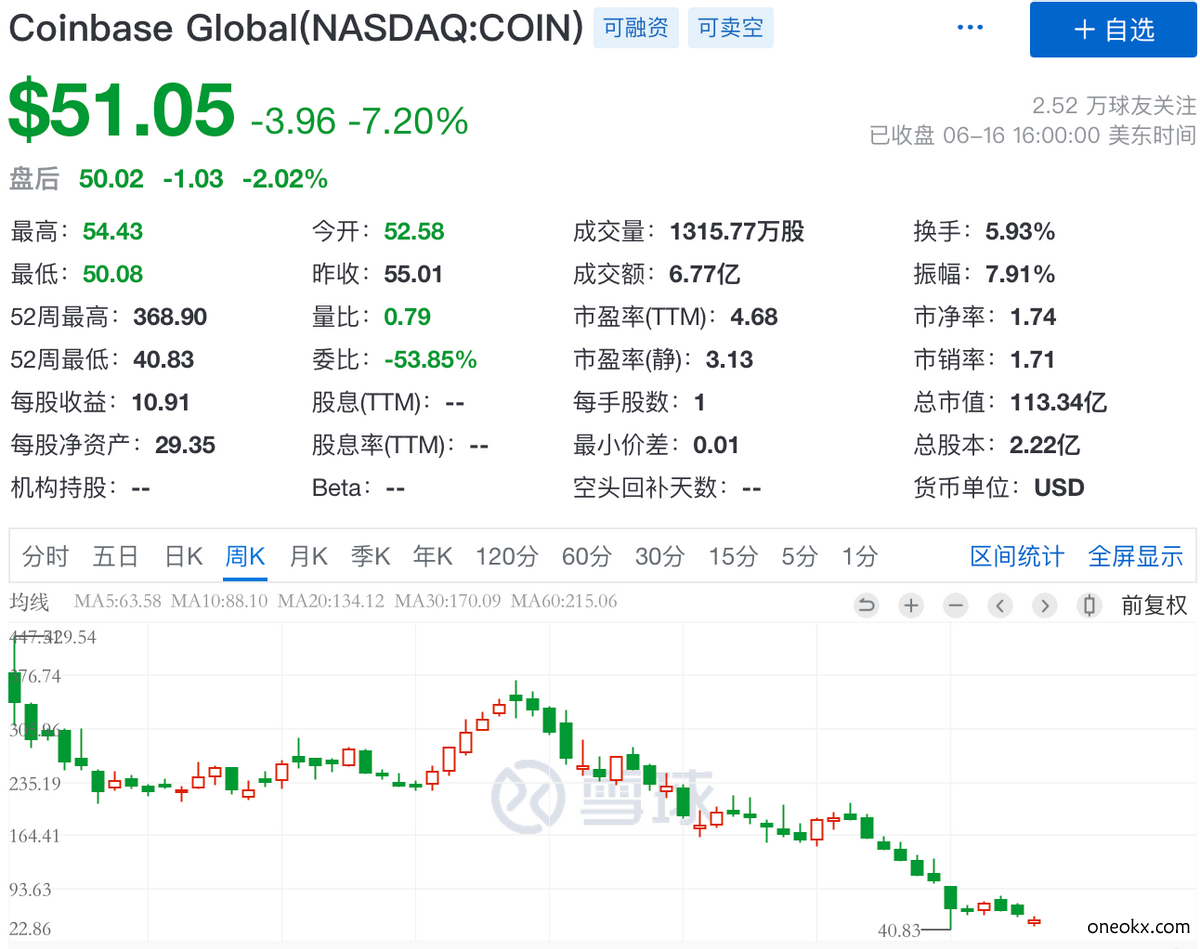1200x949 pixels.
Task: Select the 15分 interval tab
Action: pyautogui.click(x=734, y=556)
